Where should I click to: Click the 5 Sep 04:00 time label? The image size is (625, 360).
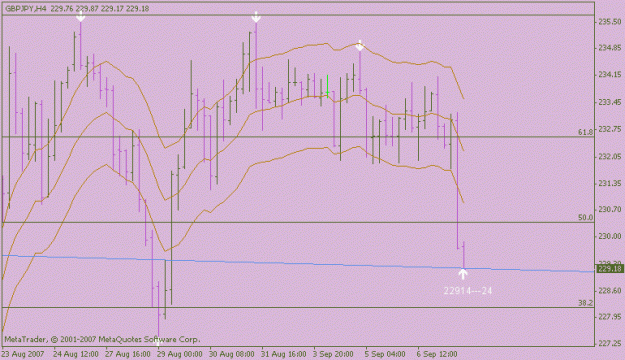(385, 354)
